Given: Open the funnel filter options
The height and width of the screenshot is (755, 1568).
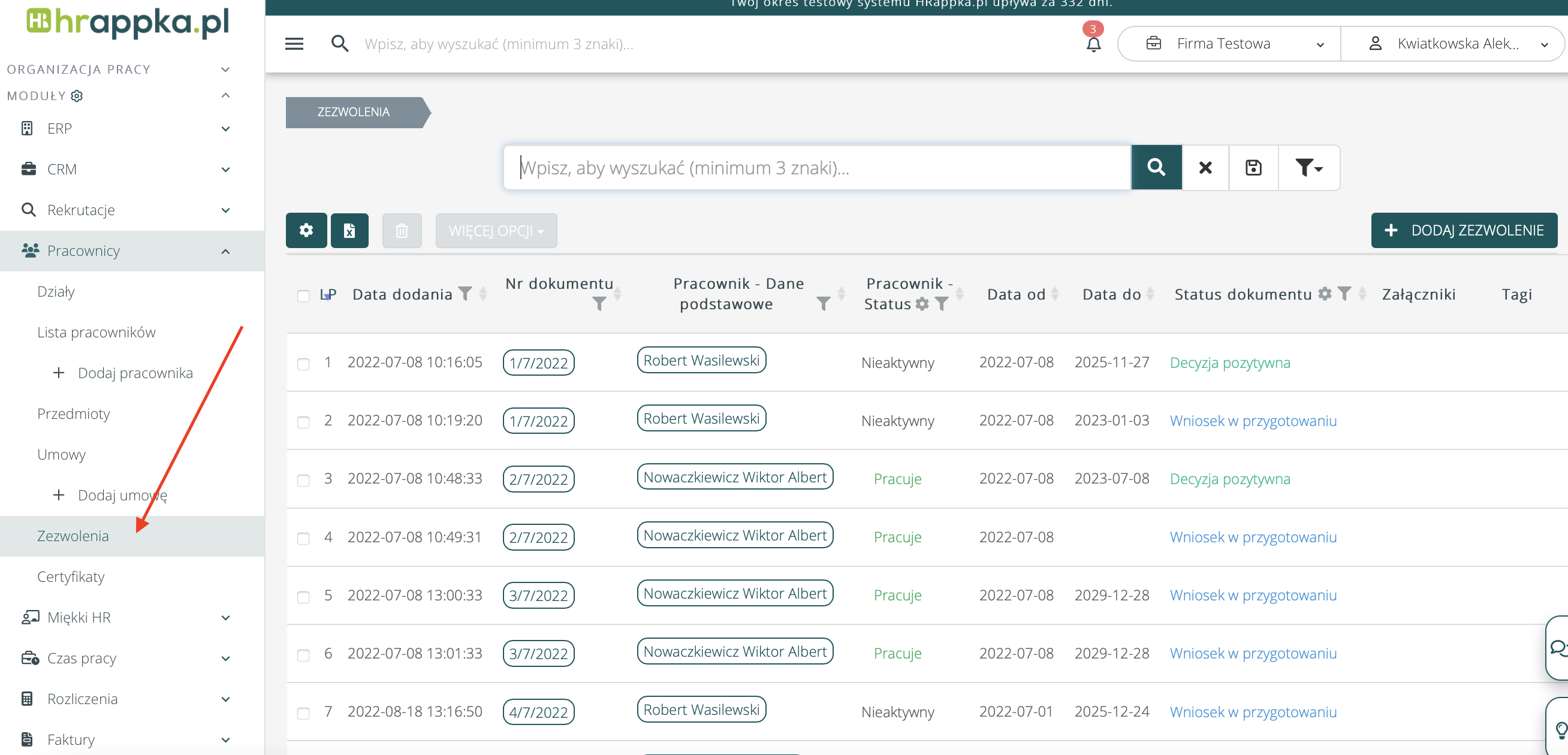Looking at the screenshot, I should coord(1308,167).
